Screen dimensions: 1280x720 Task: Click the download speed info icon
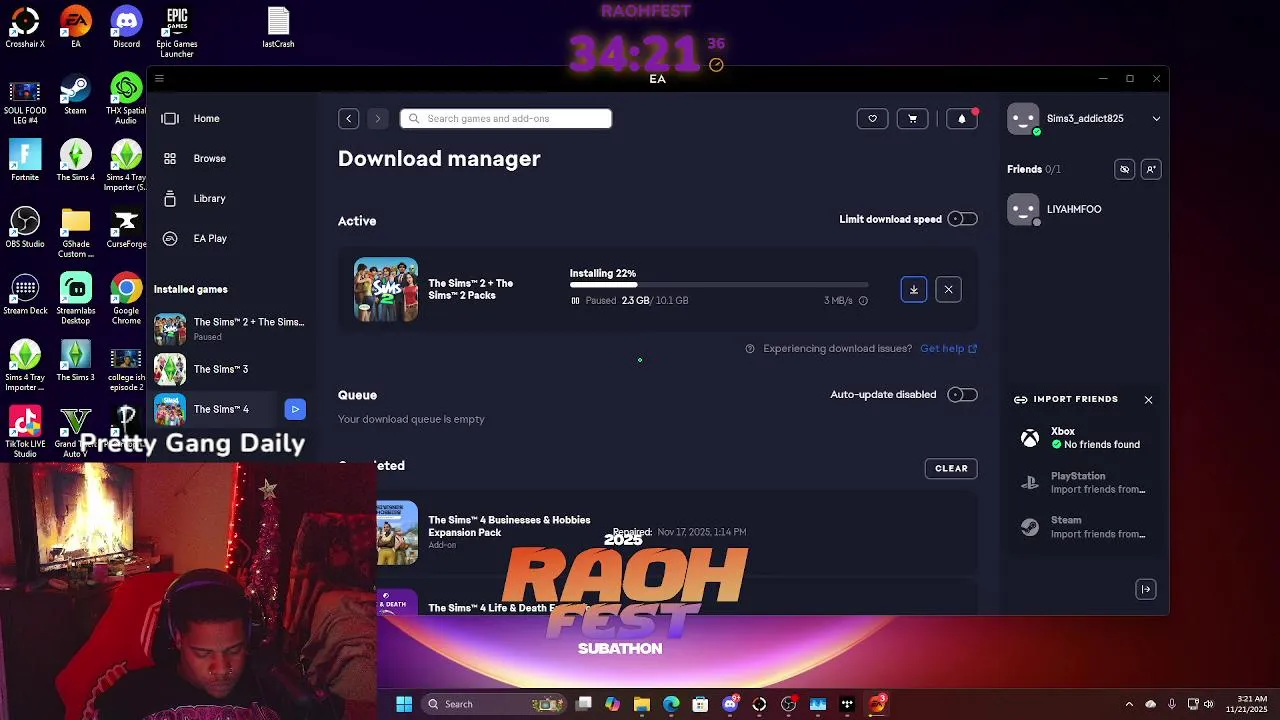[863, 300]
